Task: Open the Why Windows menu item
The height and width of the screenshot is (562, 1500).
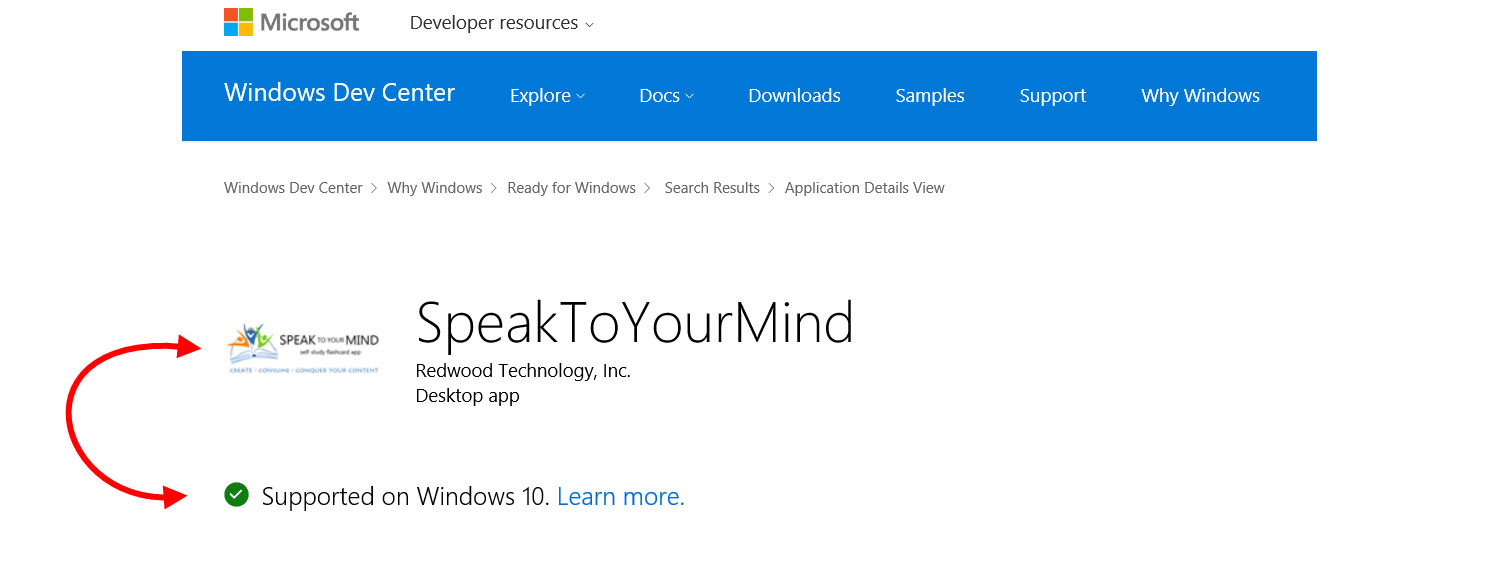Action: [x=1200, y=96]
